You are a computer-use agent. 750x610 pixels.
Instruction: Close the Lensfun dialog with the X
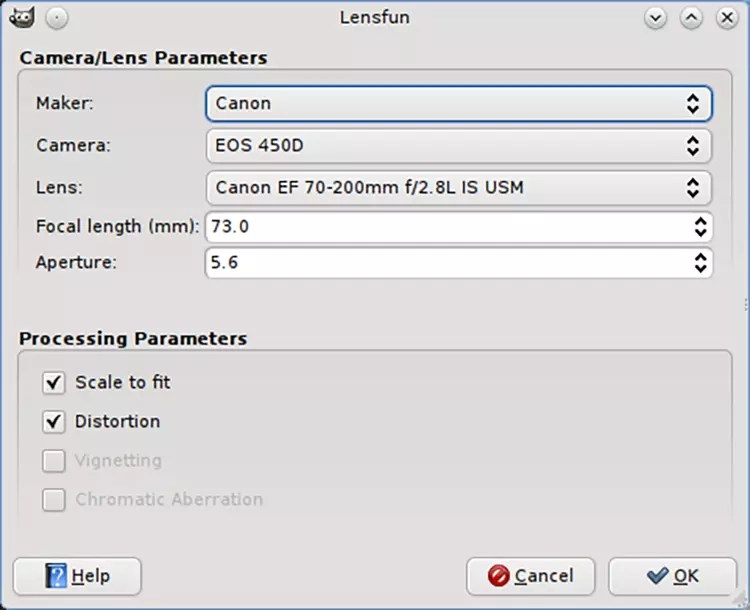click(725, 17)
